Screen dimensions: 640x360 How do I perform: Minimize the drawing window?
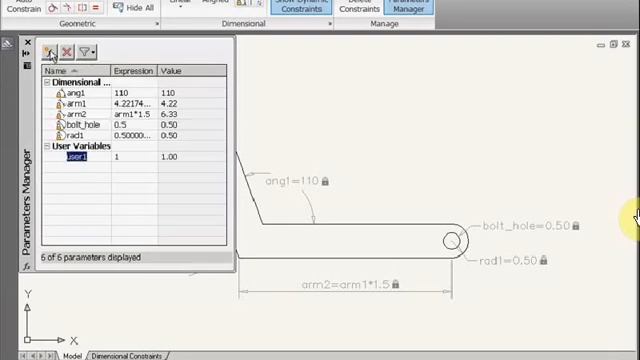coord(601,44)
